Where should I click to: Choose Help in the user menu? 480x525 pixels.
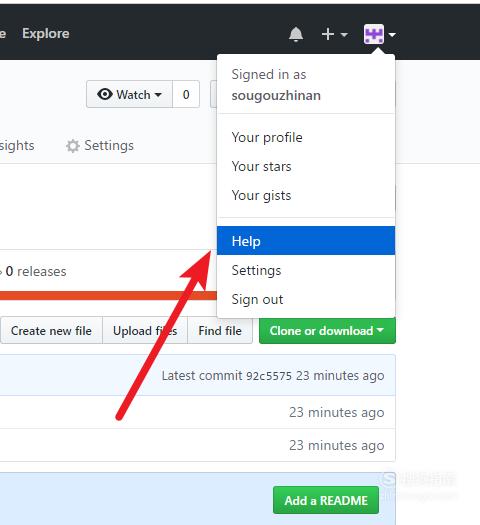pos(306,241)
